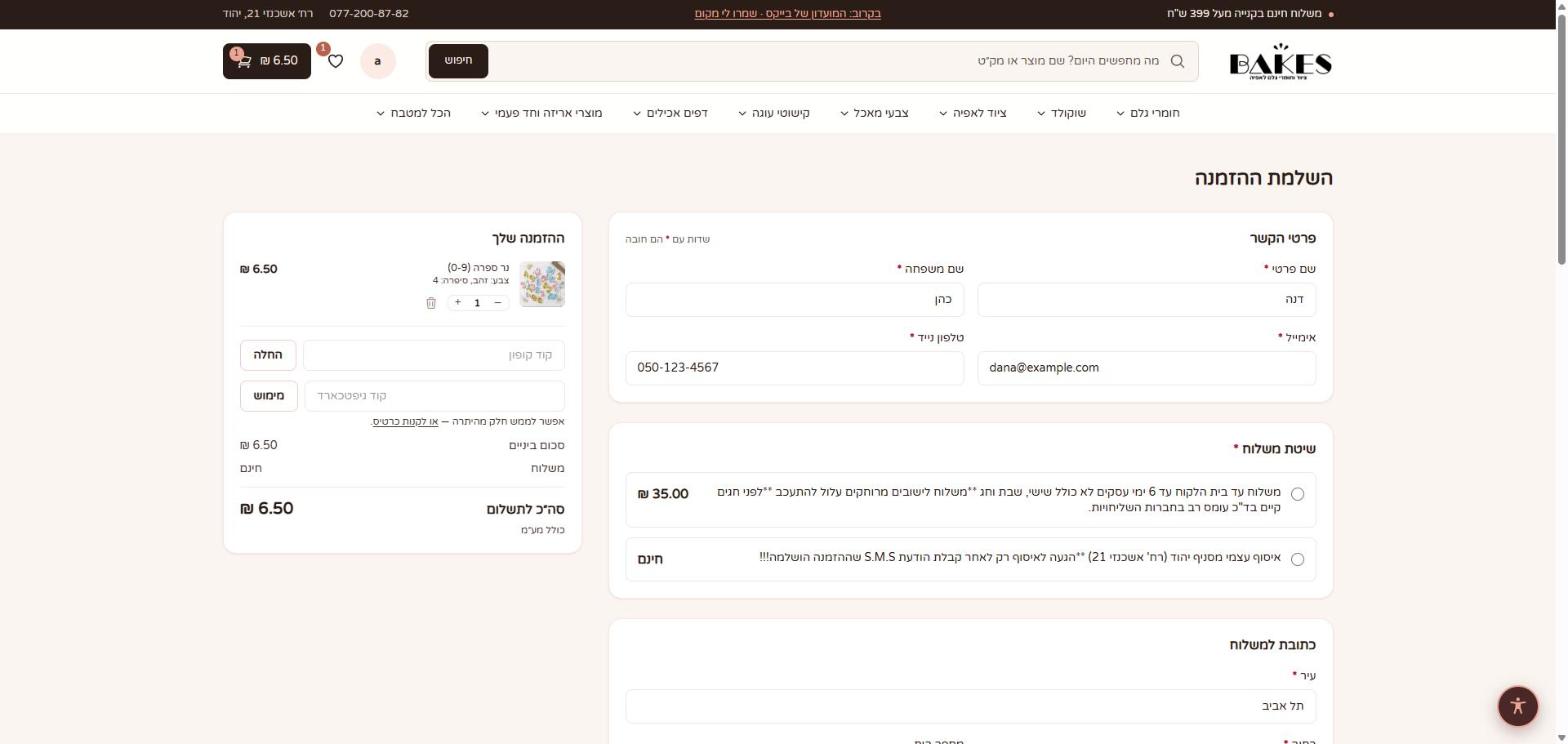
Task: Select home delivery option for ₪35.00
Action: pos(1297,494)
